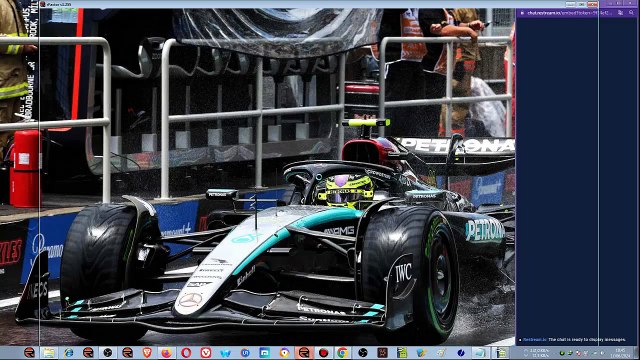Open the Maxthon taskbar icon
The width and height of the screenshot is (640, 360).
(x=264, y=353)
